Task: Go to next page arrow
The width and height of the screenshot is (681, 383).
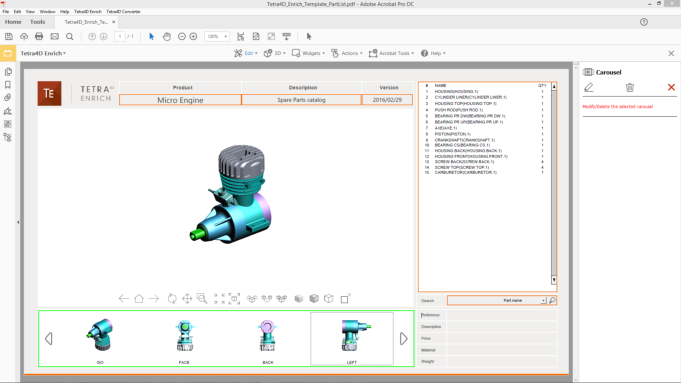Action: click(x=103, y=36)
